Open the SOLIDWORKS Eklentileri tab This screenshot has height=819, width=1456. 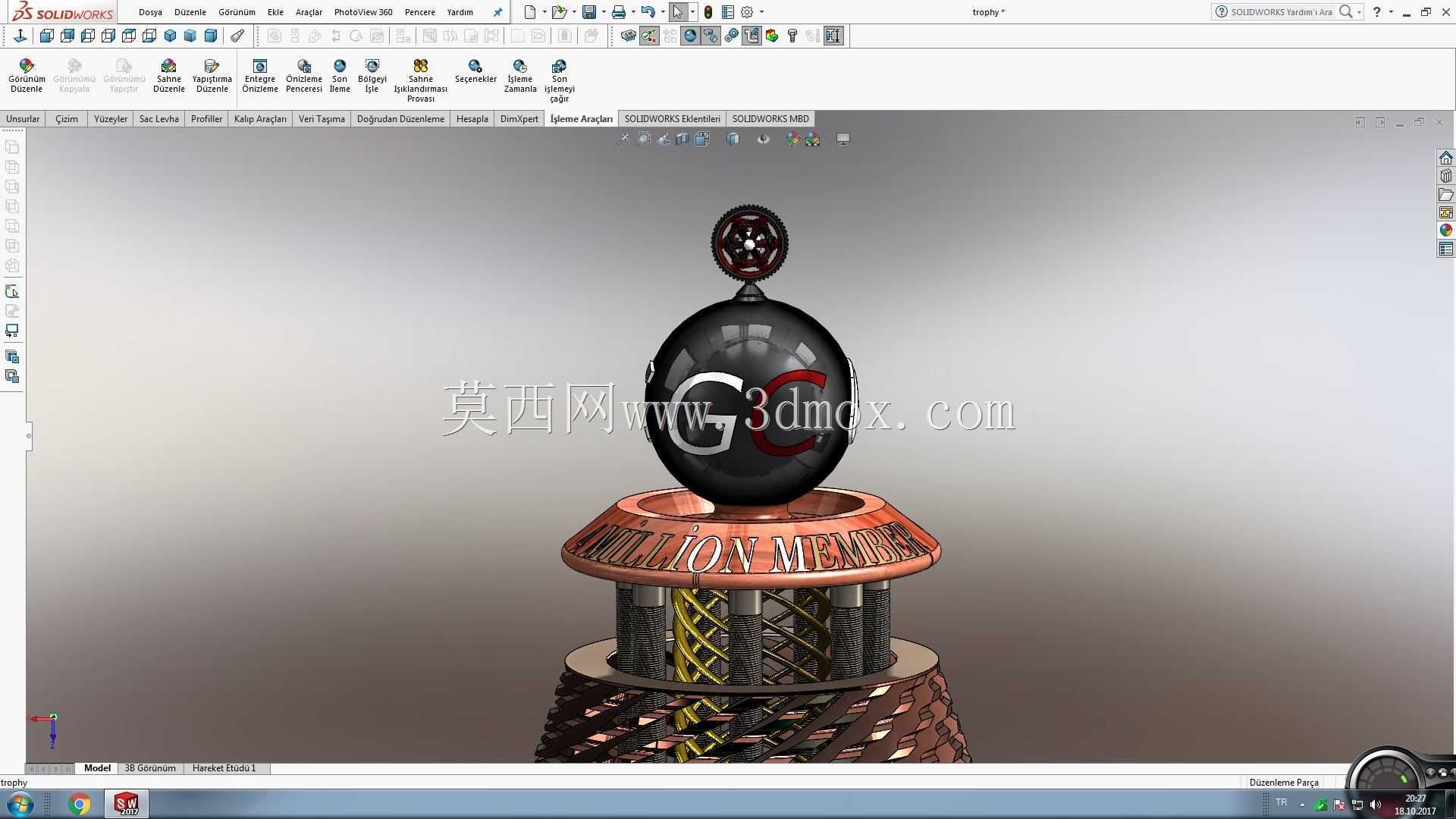pos(672,119)
